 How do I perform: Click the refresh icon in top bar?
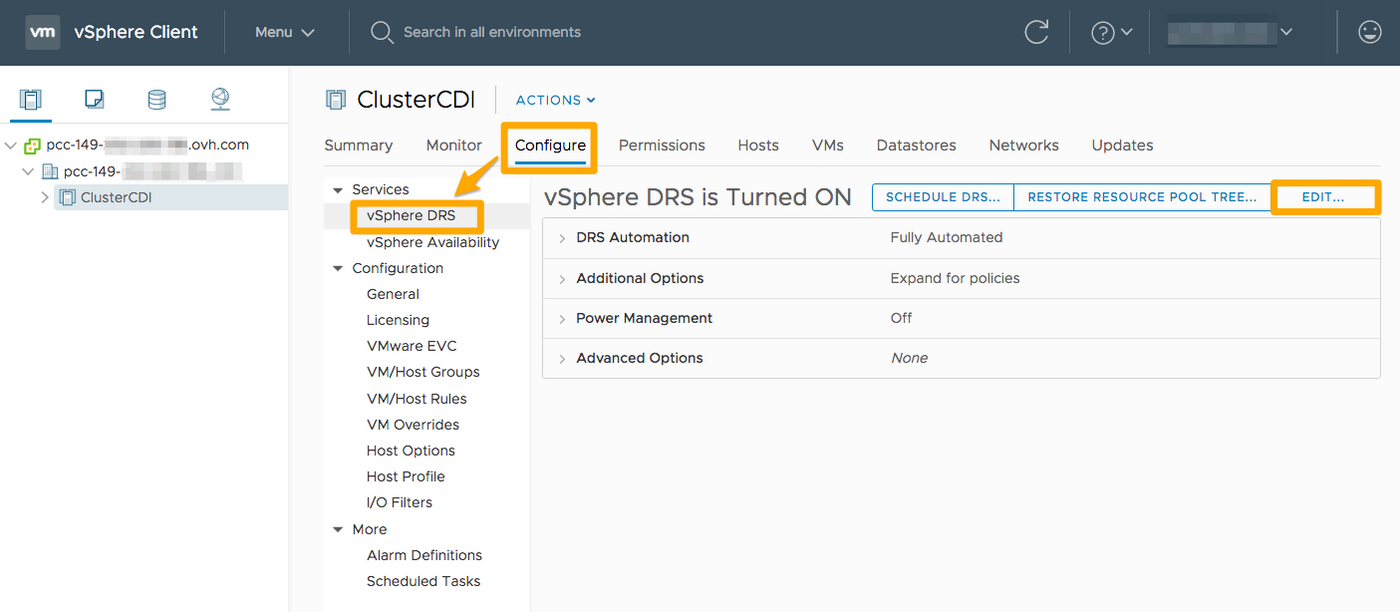click(1037, 32)
